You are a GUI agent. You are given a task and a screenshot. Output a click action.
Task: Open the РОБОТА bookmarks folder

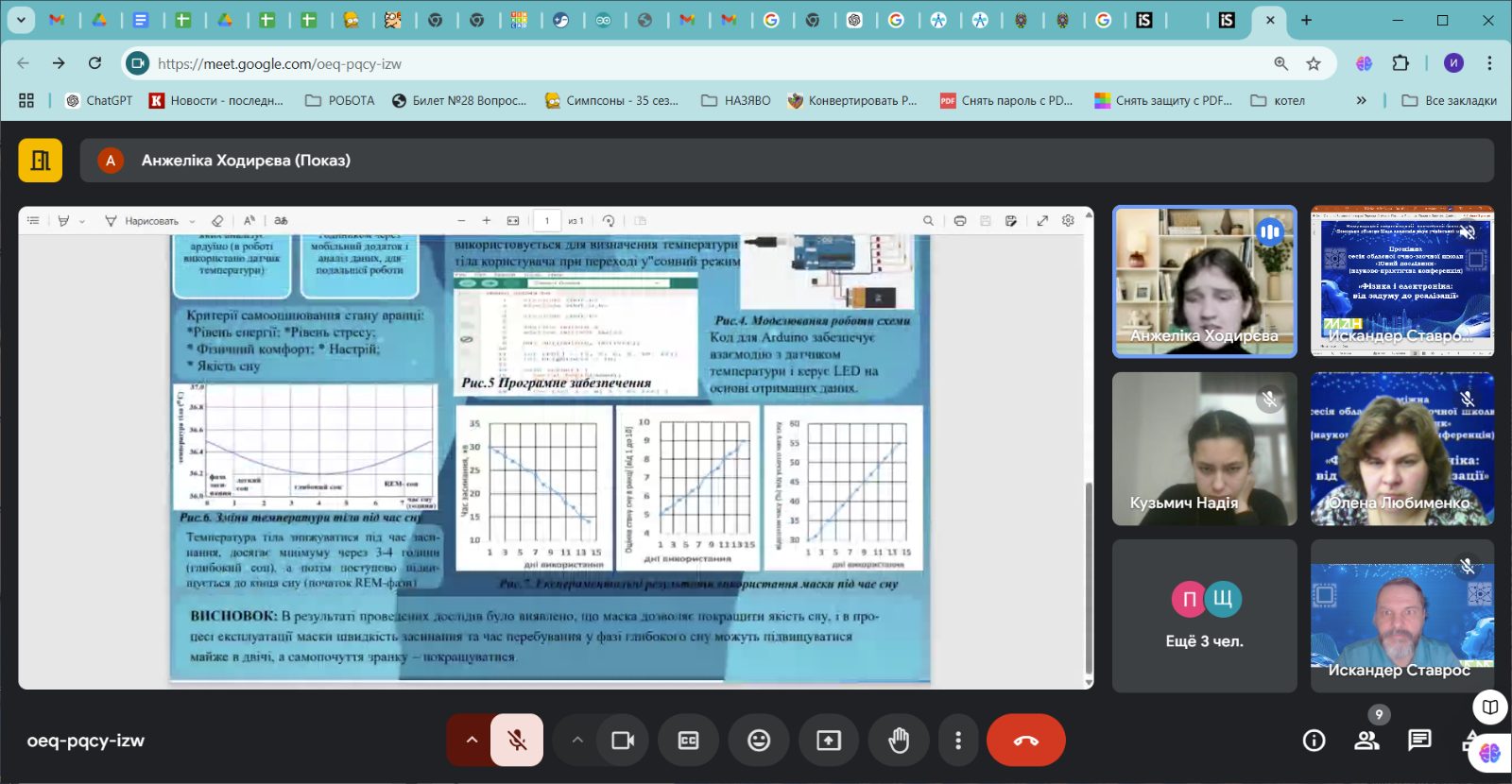(340, 100)
